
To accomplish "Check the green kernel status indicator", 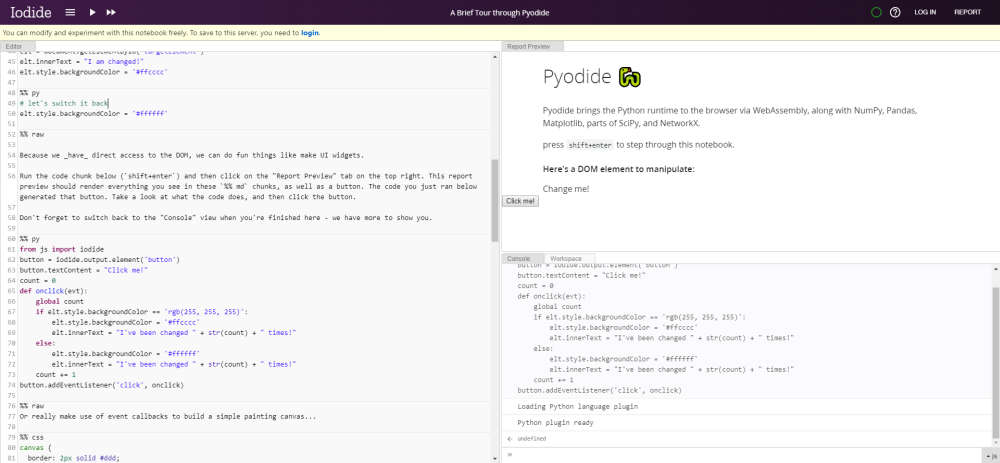I will (876, 12).
